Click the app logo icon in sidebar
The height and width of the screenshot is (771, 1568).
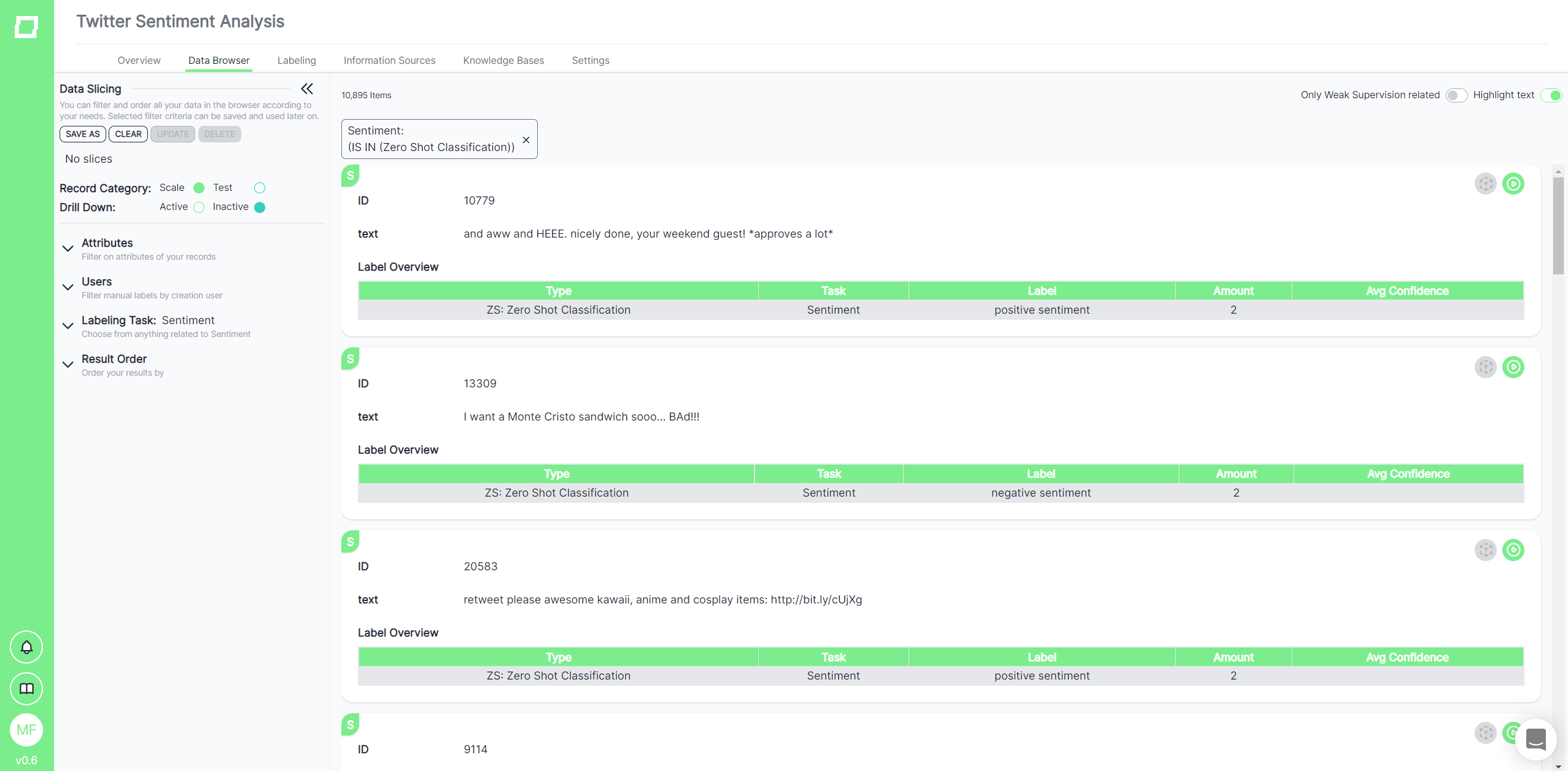(26, 27)
